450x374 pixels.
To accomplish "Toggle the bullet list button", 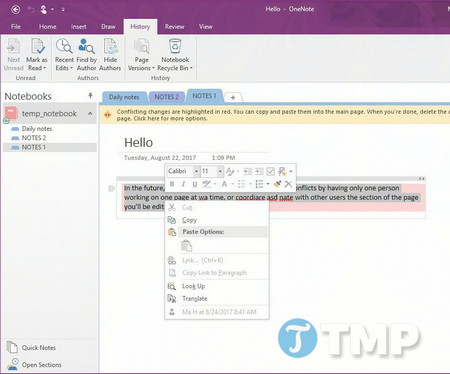I will (x=242, y=184).
